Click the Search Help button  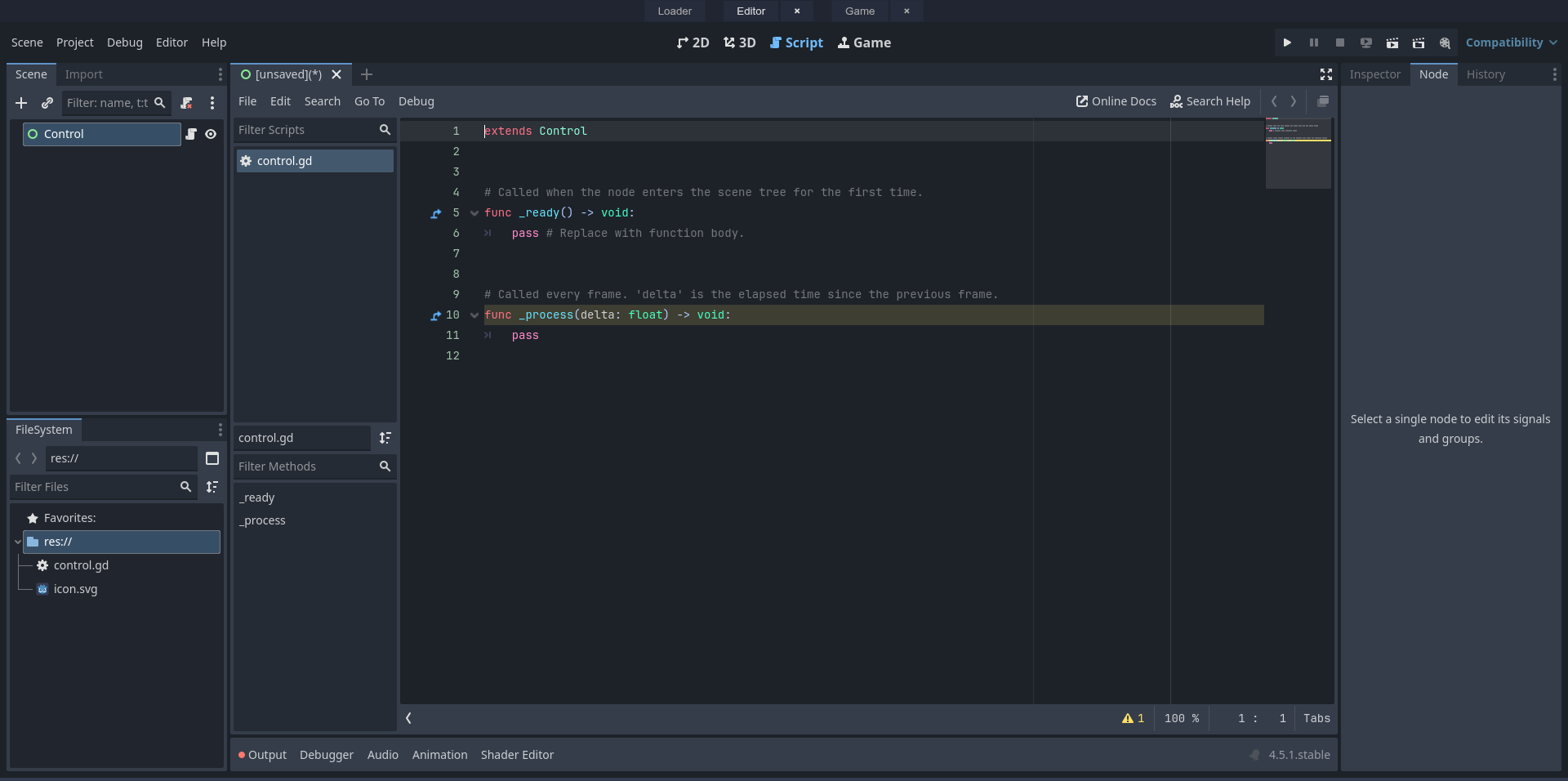click(x=1210, y=101)
